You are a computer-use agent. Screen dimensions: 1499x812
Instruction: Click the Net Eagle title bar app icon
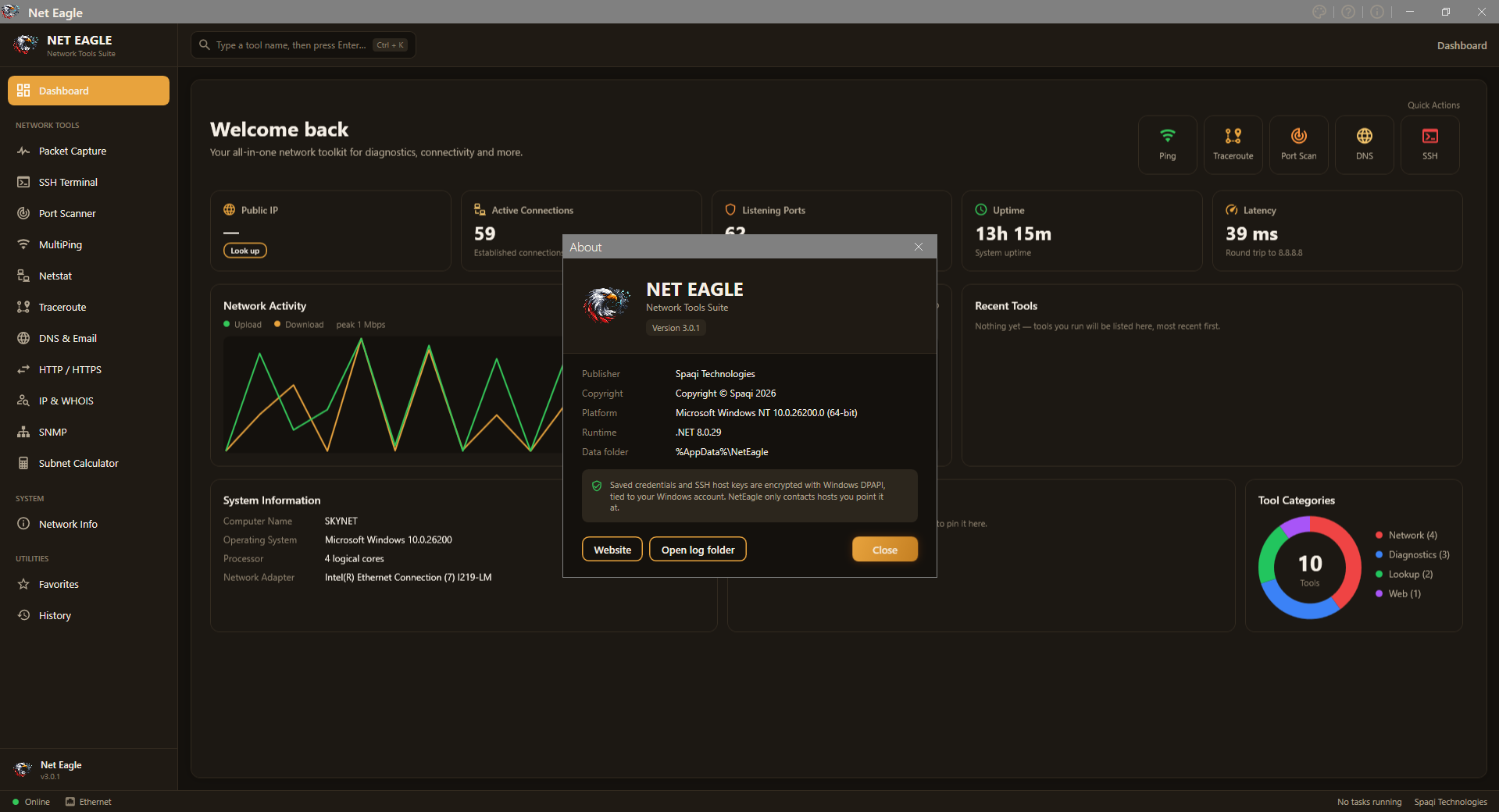click(11, 12)
